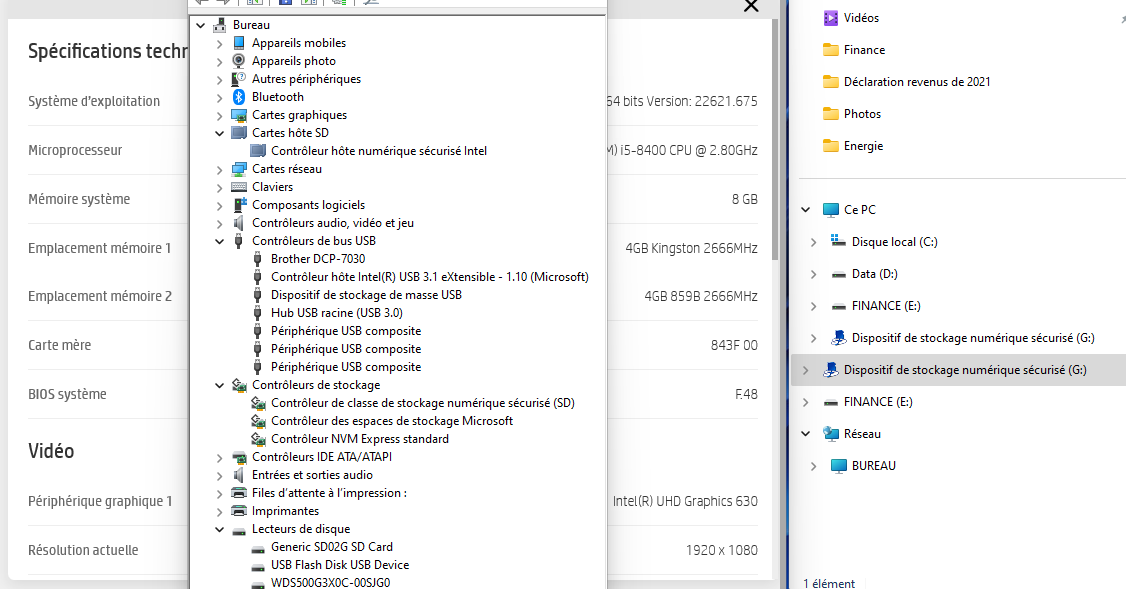1126x589 pixels.
Task: Select Contrôleur hôte Intel USB 3.1 eXtensible
Action: point(429,277)
